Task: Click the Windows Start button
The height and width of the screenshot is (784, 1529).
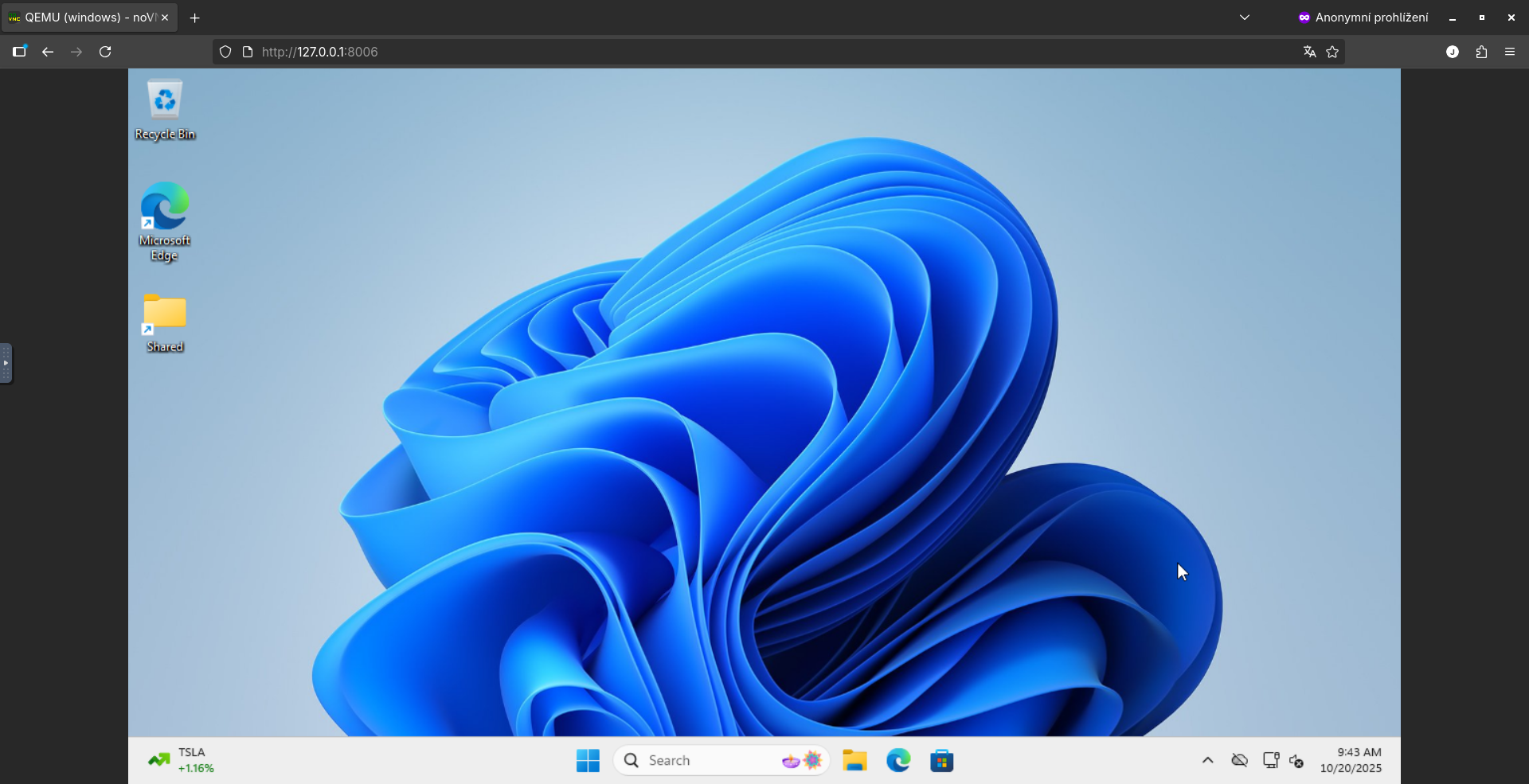Action: pyautogui.click(x=587, y=760)
